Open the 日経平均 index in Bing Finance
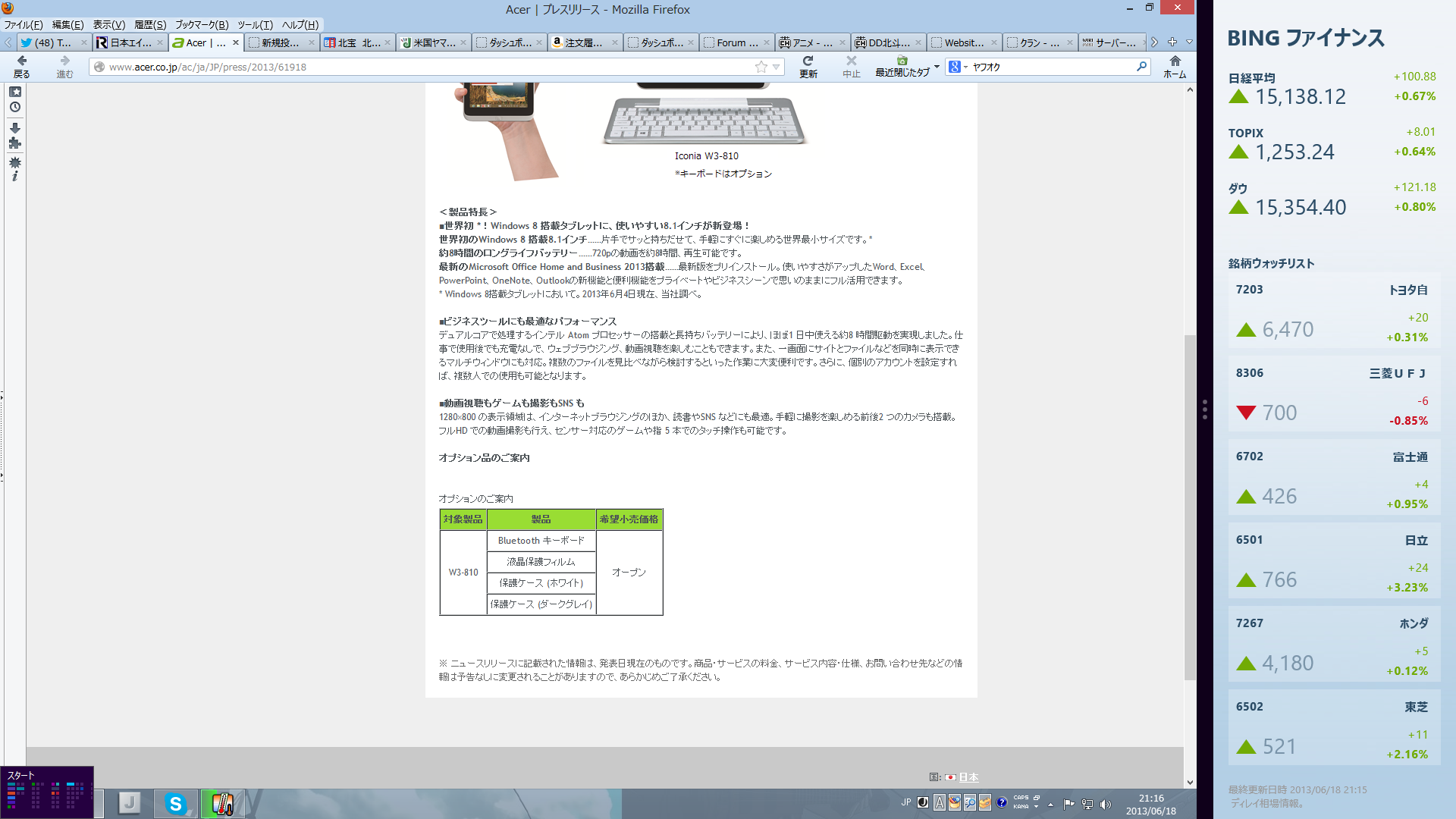Image resolution: width=1456 pixels, height=819 pixels. (1332, 89)
